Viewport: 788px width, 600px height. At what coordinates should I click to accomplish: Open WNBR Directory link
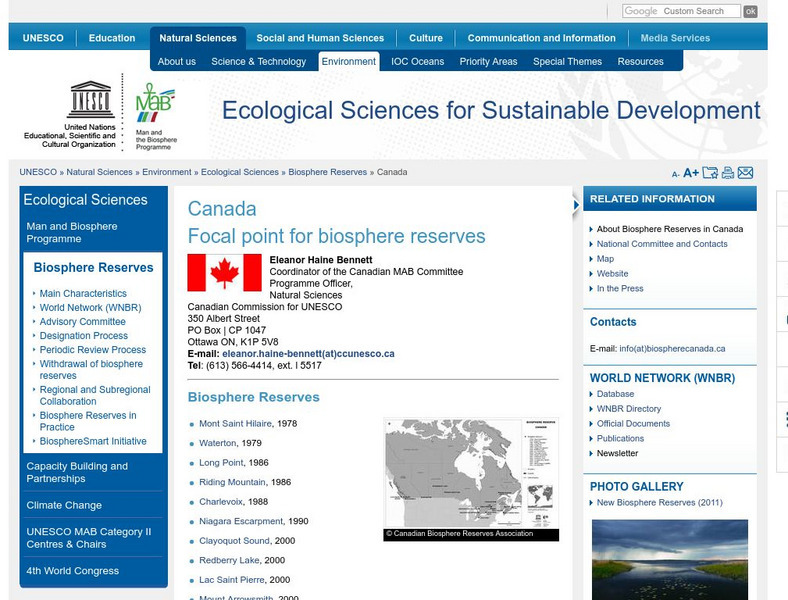(629, 409)
